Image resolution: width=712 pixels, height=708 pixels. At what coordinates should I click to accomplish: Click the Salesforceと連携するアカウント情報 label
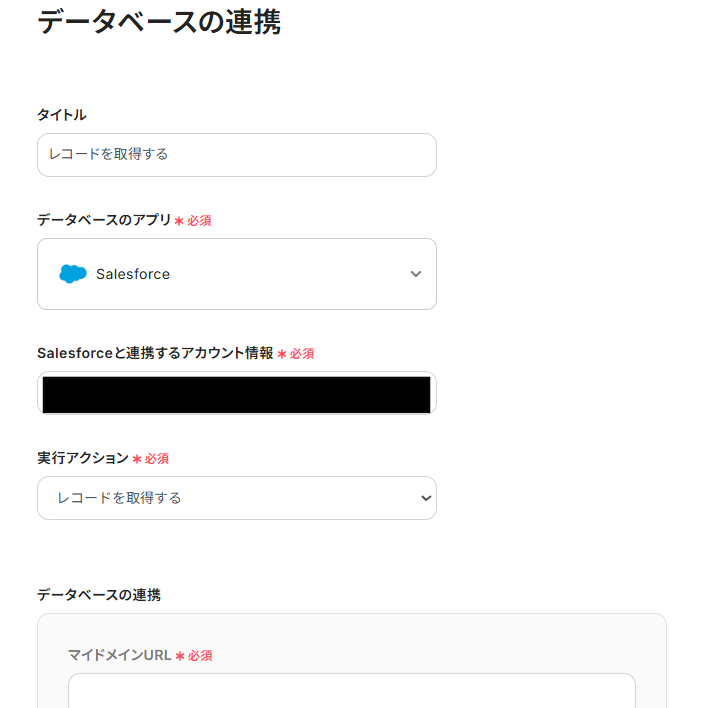[155, 353]
